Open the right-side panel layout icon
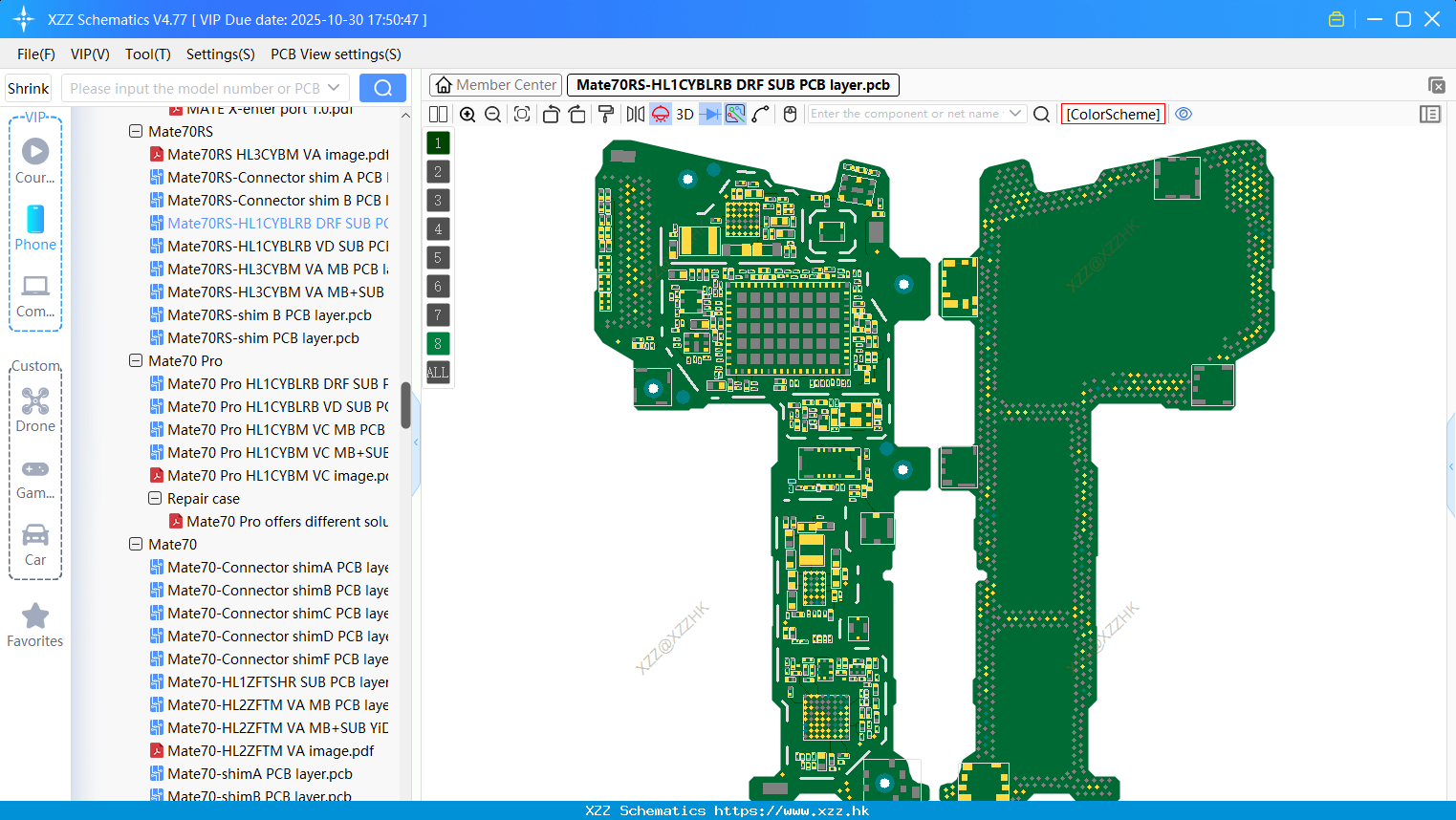The width and height of the screenshot is (1456, 820). (x=1430, y=114)
